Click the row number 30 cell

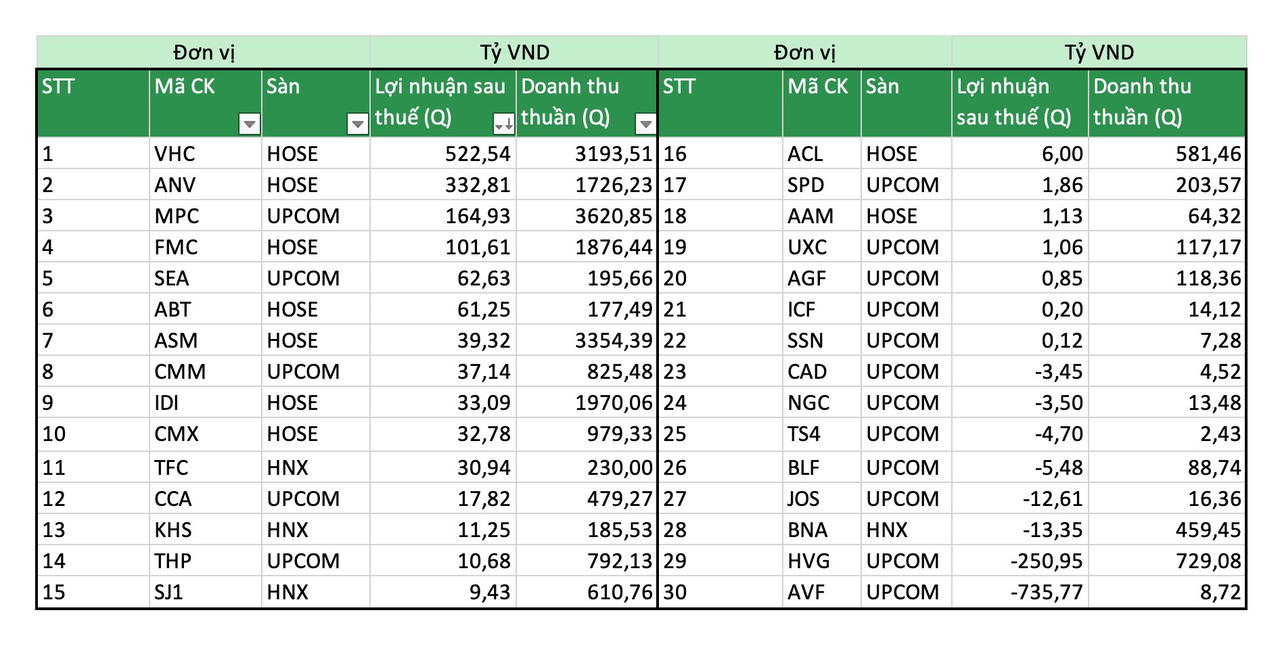[x=720, y=592]
